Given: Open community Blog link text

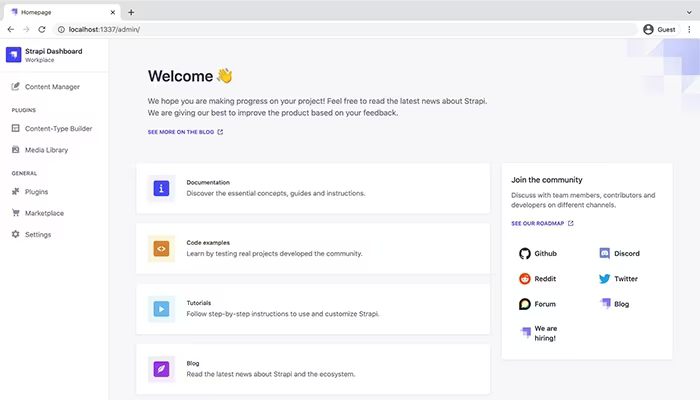Looking at the screenshot, I should (x=621, y=304).
